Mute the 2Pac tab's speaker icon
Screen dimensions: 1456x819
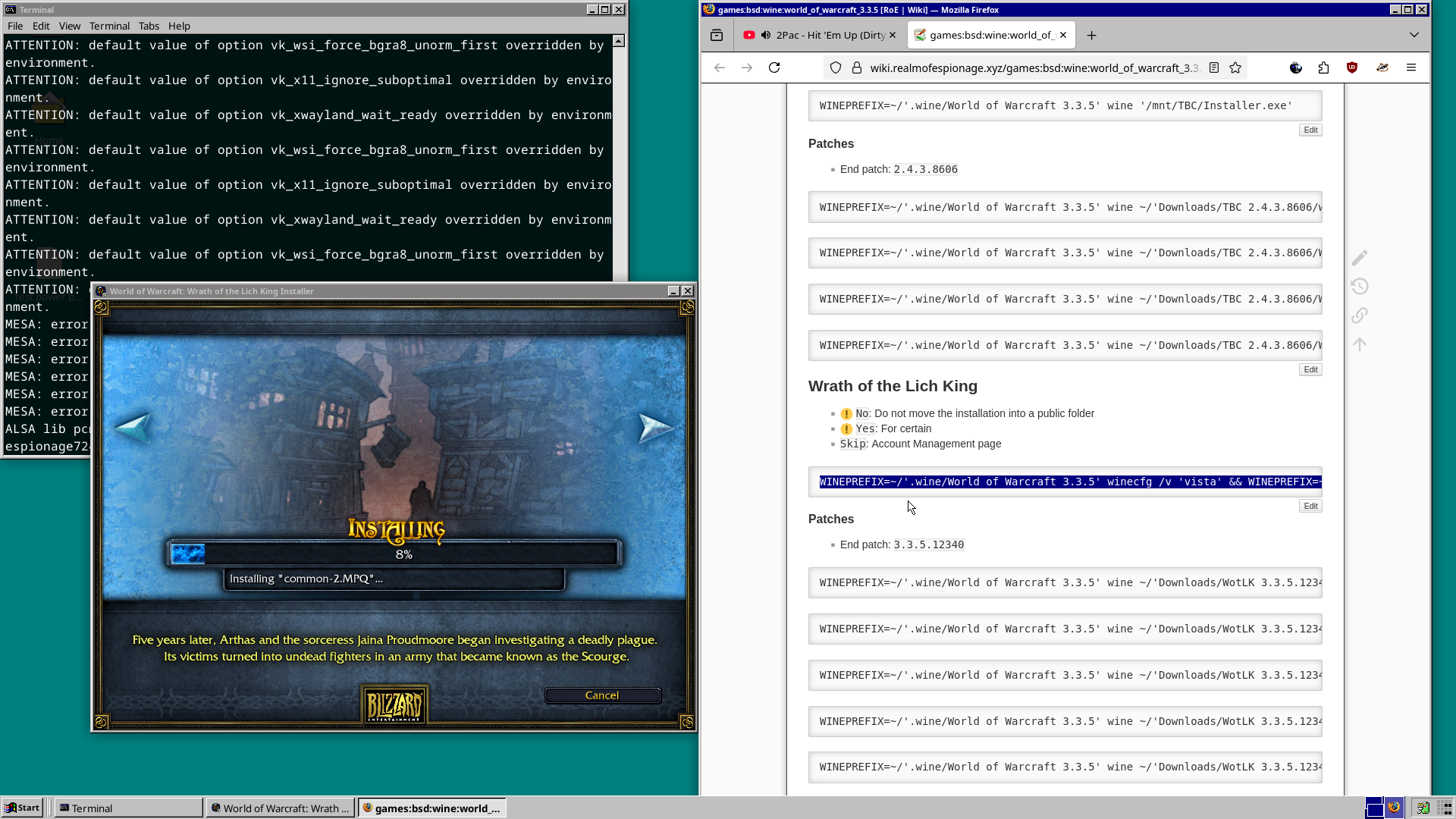tap(764, 35)
